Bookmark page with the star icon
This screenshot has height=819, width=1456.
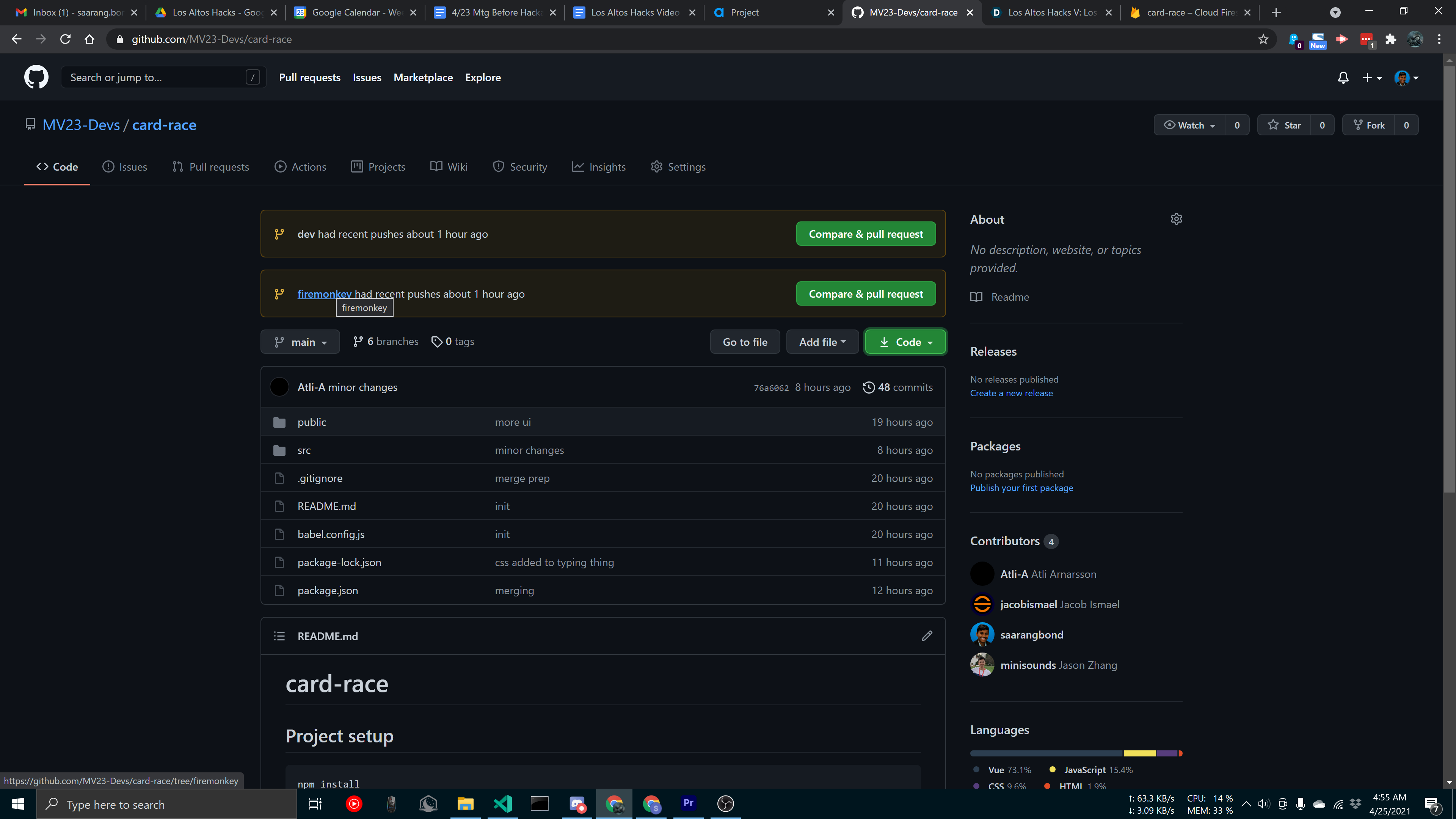(1263, 39)
